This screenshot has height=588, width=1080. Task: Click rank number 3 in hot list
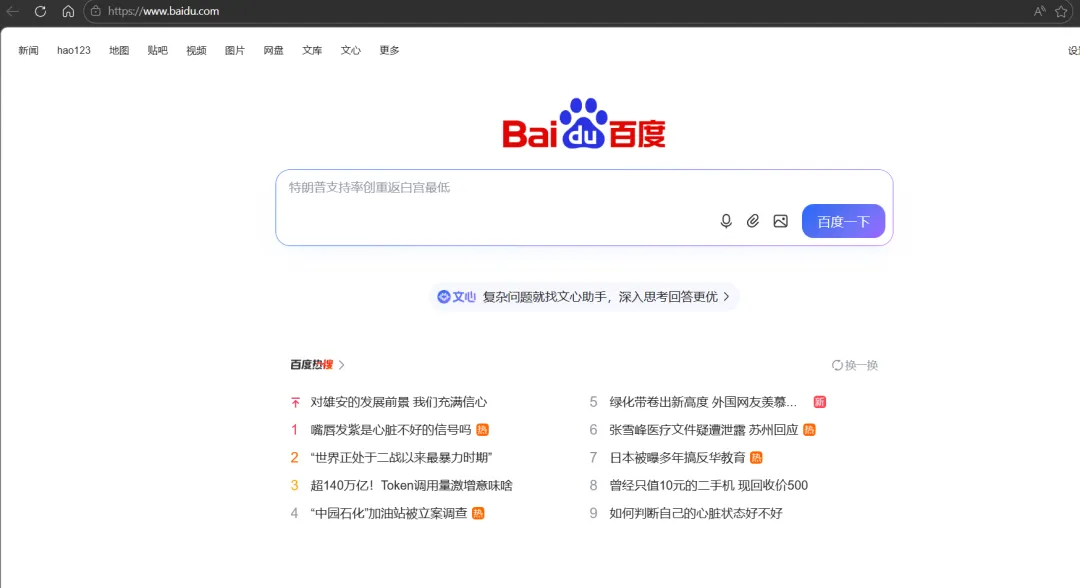[x=294, y=485]
